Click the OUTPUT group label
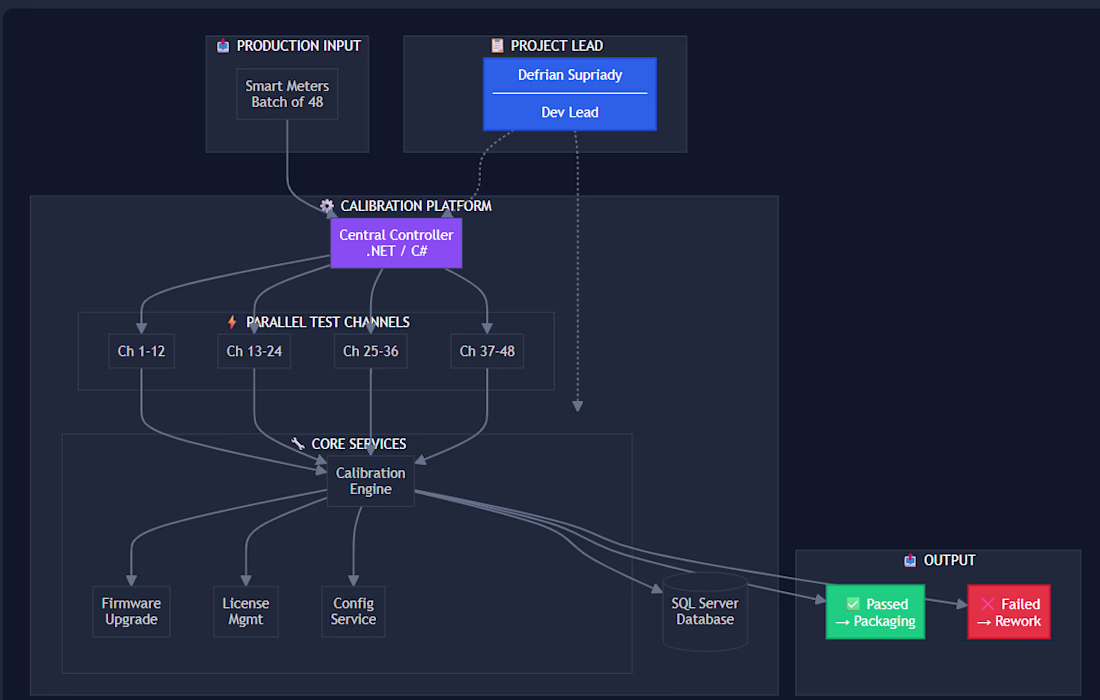Screen dimensions: 1100x700 pyautogui.click(x=949, y=560)
